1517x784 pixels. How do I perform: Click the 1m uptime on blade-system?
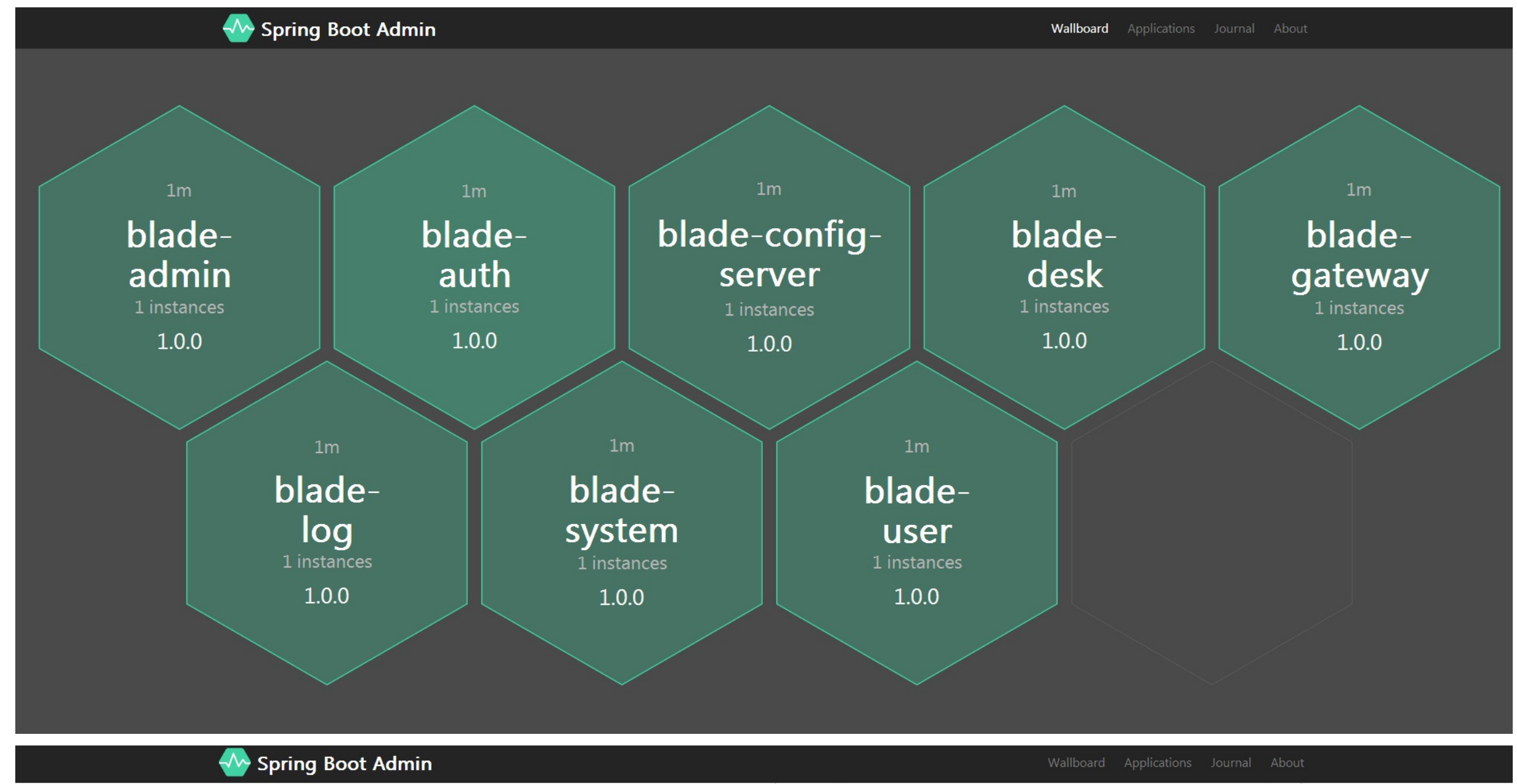(621, 445)
